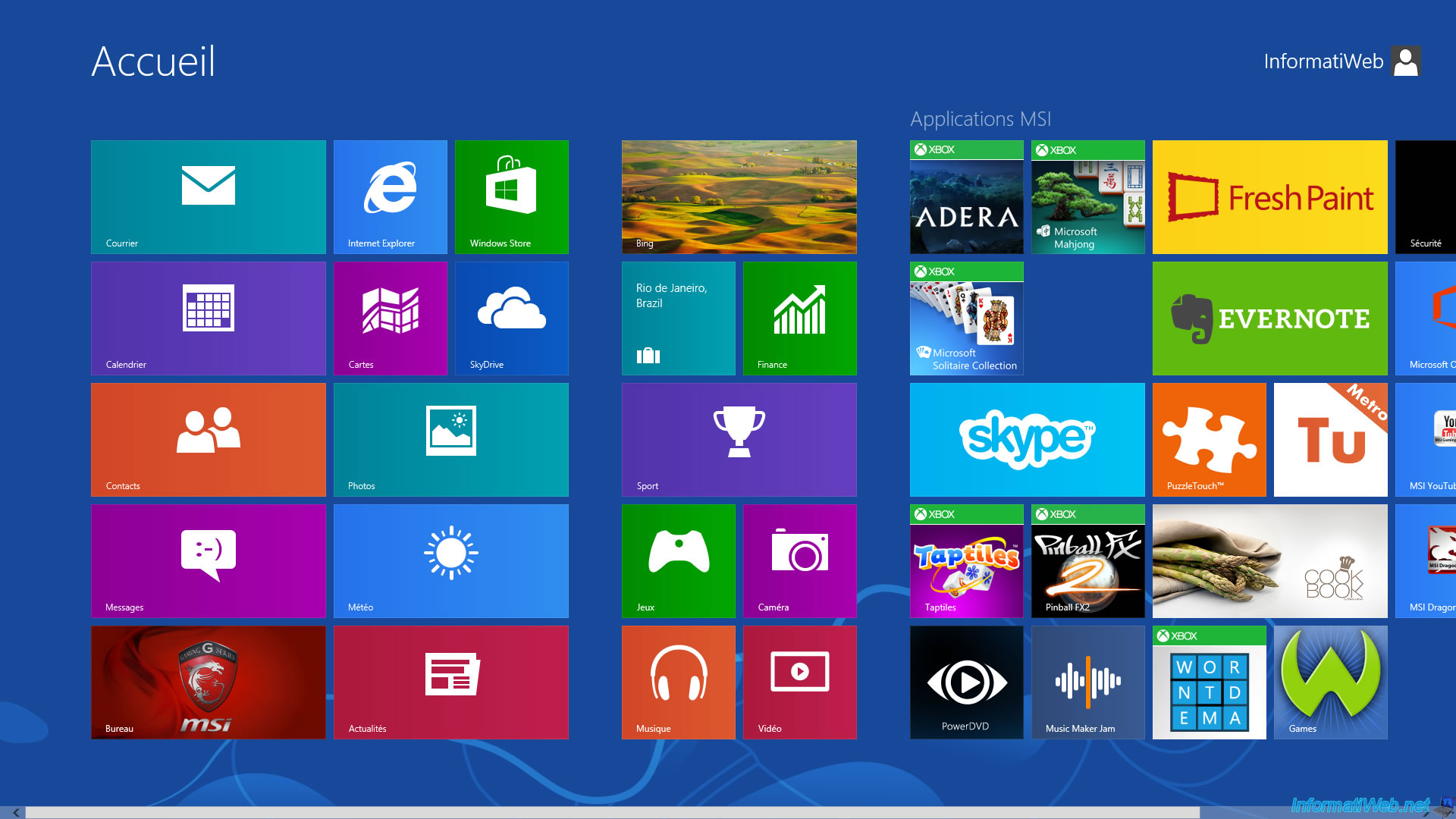
Task: Open the Skype tile
Action: tap(1028, 440)
